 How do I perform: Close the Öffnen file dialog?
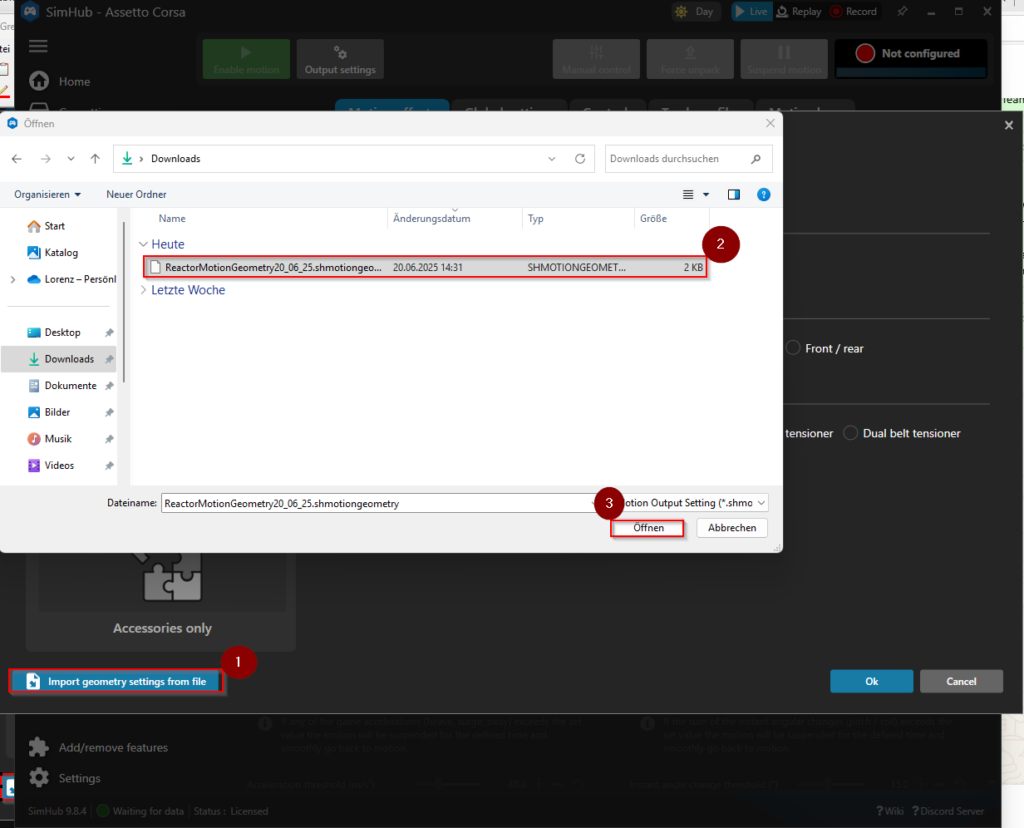coord(771,123)
